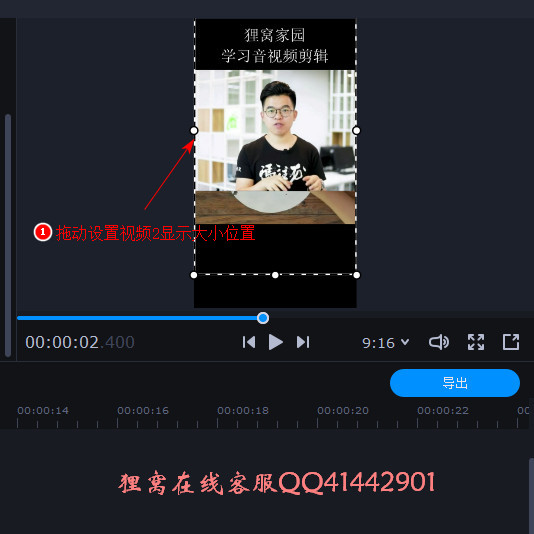The width and height of the screenshot is (534, 534).
Task: Click the bottom center resize handle
Action: [275, 275]
